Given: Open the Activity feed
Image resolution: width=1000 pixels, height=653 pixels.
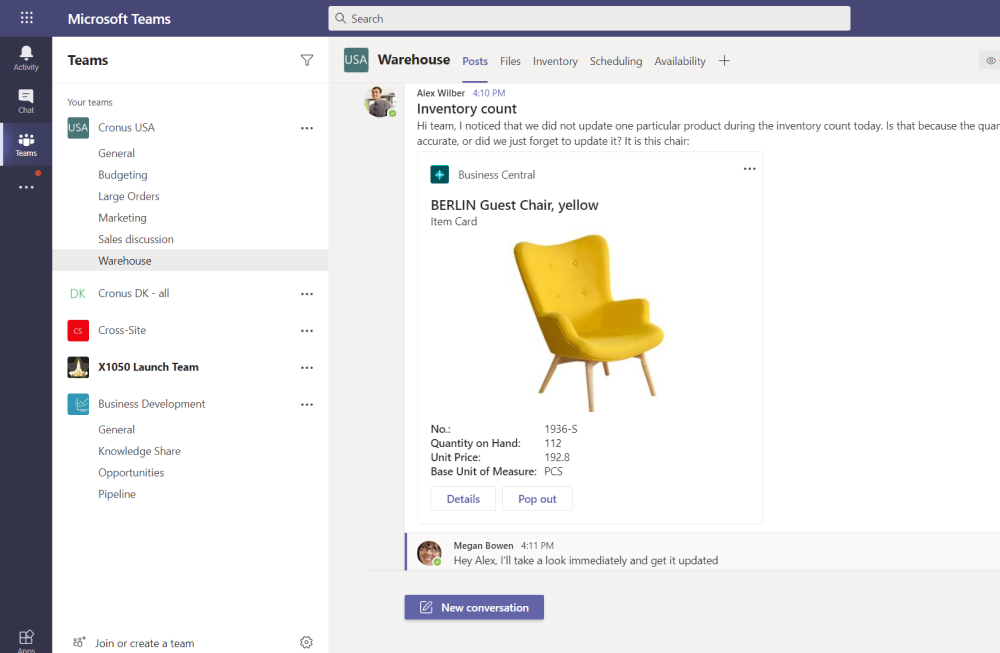Looking at the screenshot, I should pyautogui.click(x=26, y=58).
